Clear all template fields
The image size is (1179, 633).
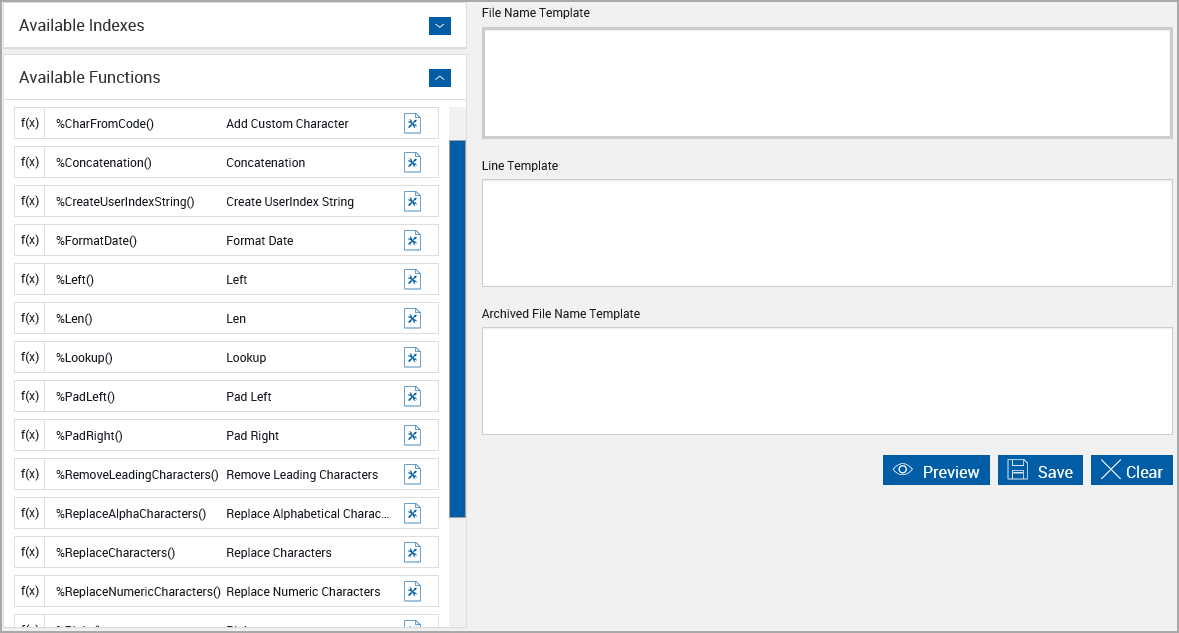(x=1131, y=470)
